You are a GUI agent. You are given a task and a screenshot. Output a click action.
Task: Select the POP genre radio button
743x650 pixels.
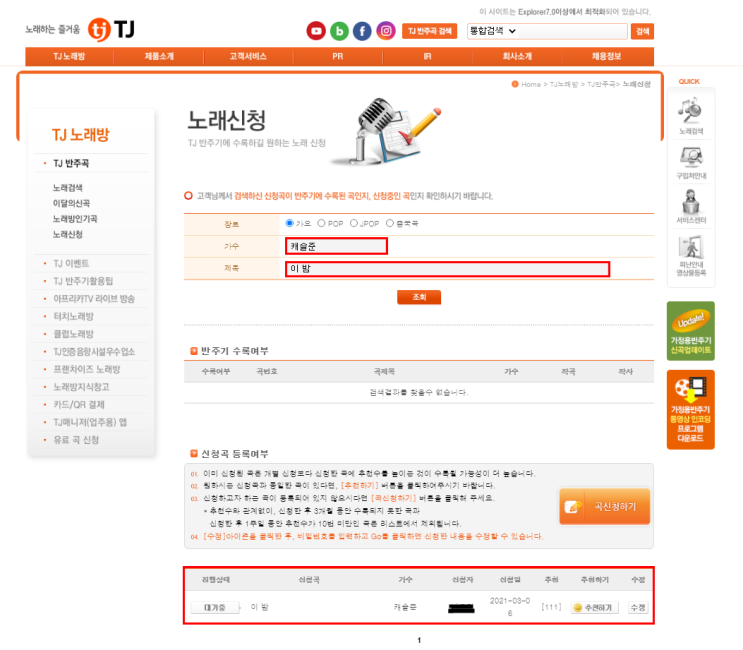[321, 223]
